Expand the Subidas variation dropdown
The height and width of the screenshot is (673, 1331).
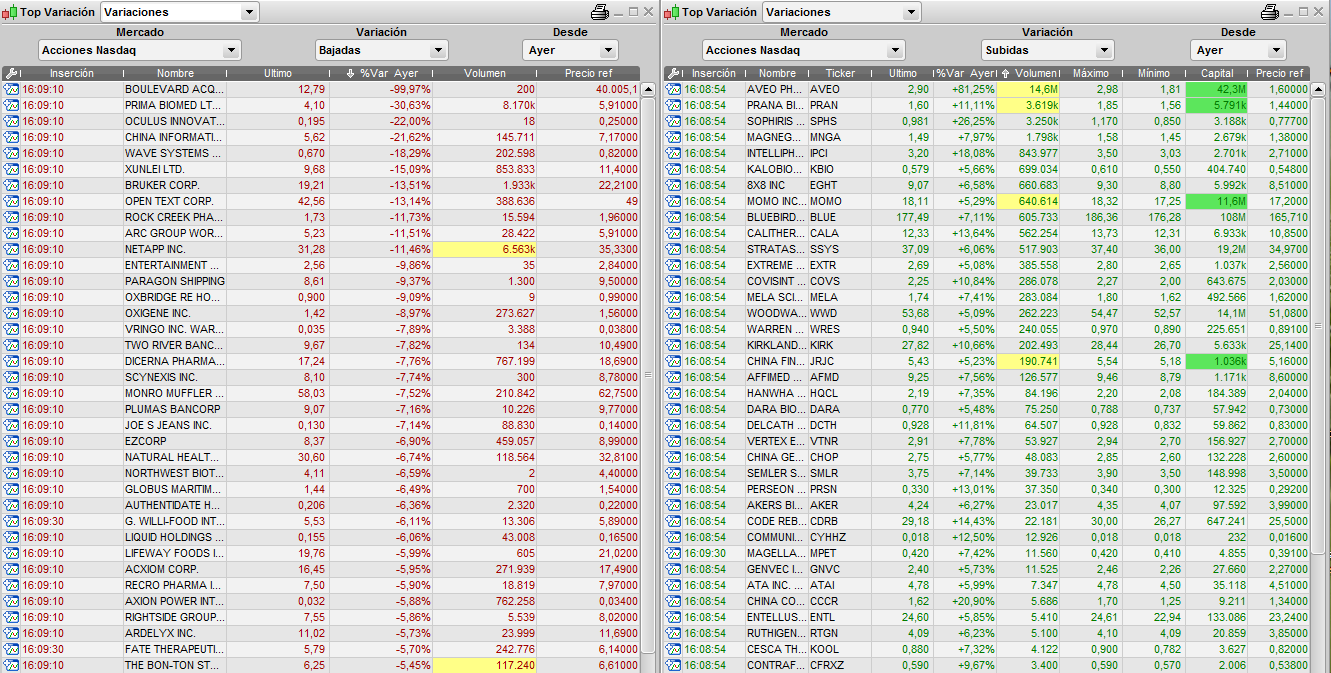pyautogui.click(x=1048, y=50)
